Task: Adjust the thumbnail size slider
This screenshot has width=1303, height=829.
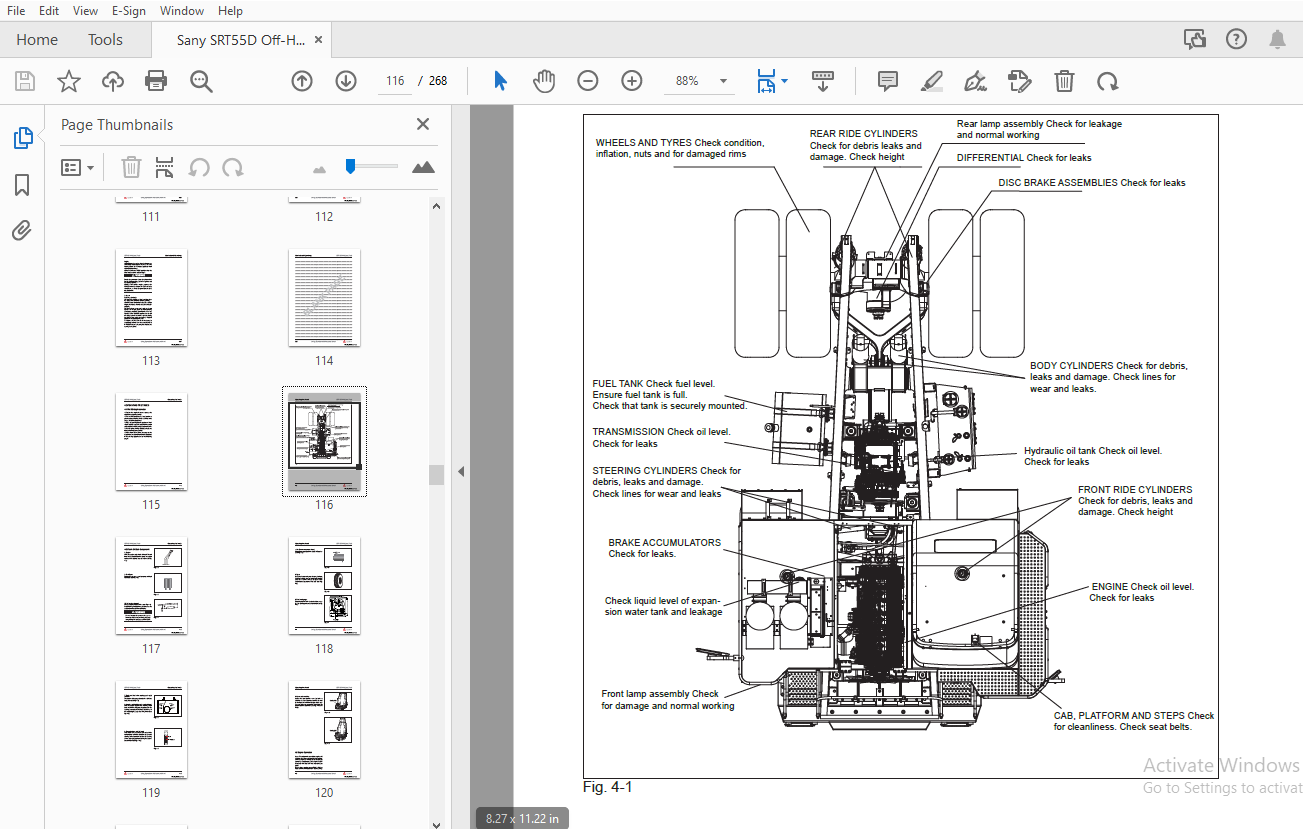Action: (x=351, y=166)
